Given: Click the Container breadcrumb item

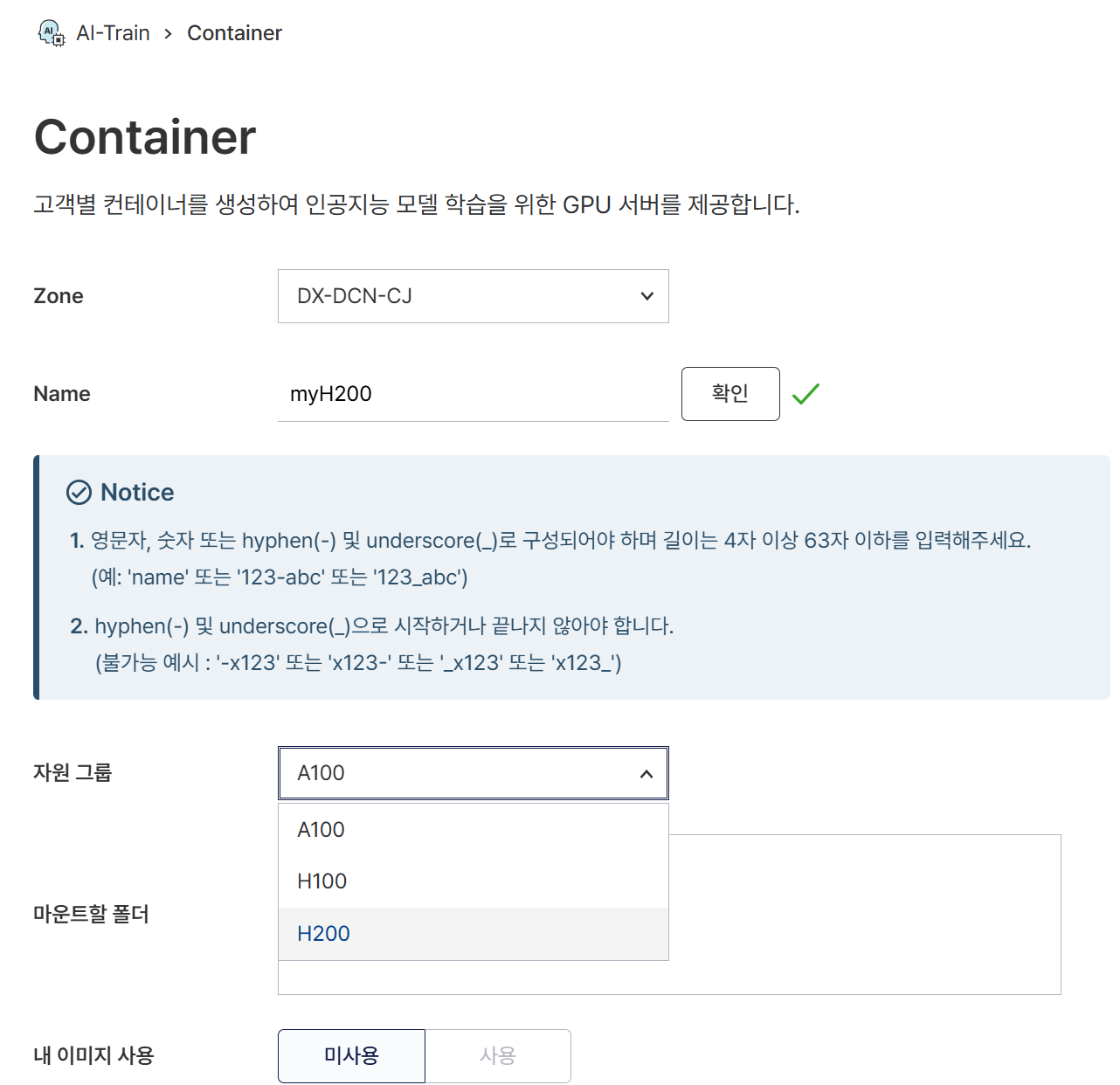Looking at the screenshot, I should pyautogui.click(x=234, y=32).
